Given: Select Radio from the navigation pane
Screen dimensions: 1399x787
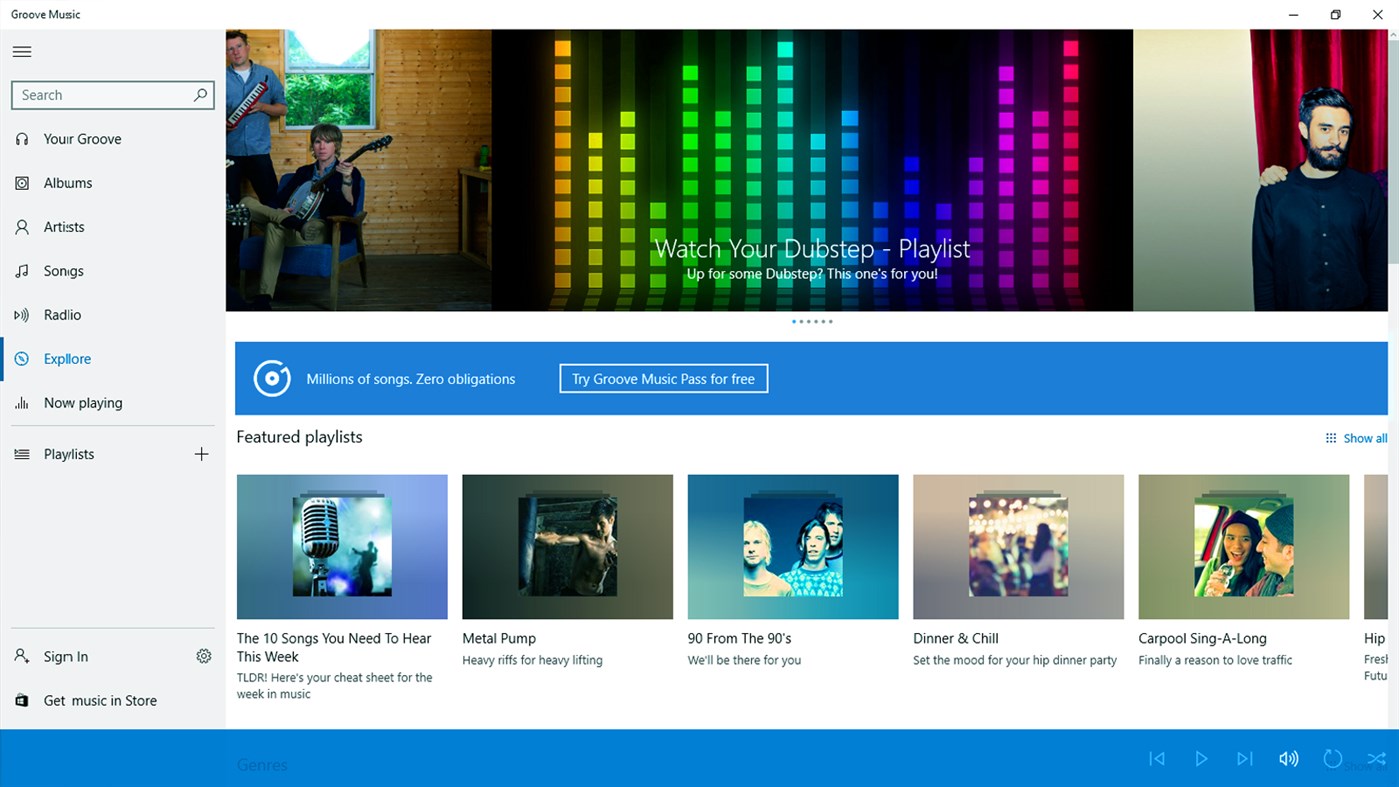Looking at the screenshot, I should click(60, 314).
